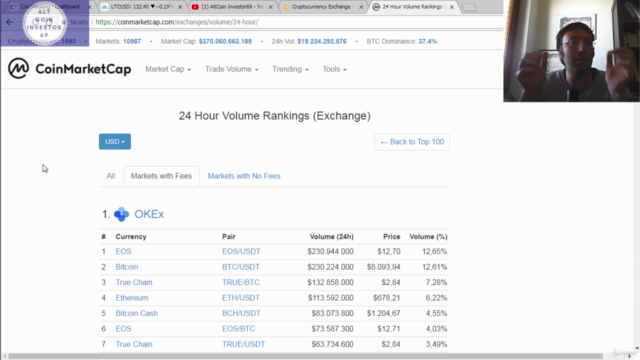Image resolution: width=640 pixels, height=360 pixels.
Task: Click the OKEx exchange logo icon
Action: [x=121, y=214]
